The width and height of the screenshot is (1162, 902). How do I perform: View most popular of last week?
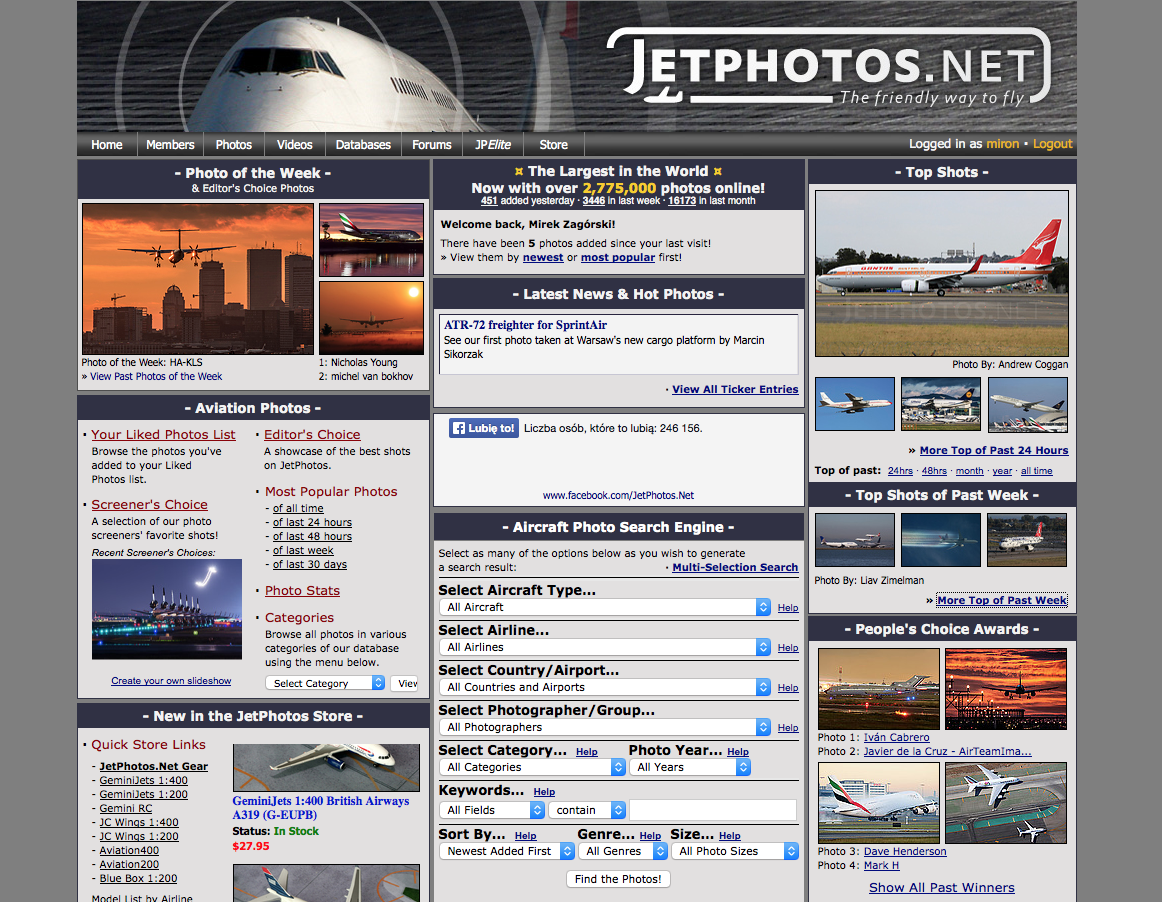click(303, 551)
